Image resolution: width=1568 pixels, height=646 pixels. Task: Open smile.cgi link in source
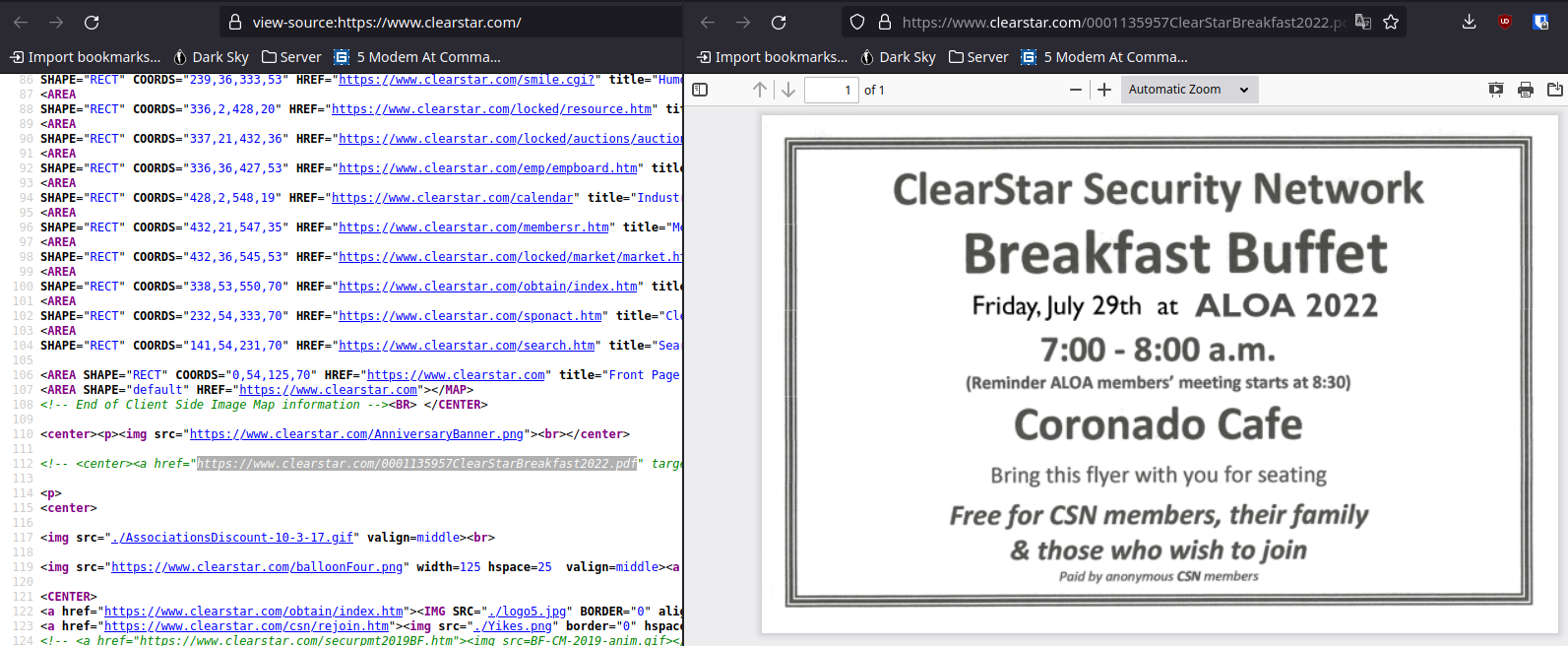click(467, 80)
